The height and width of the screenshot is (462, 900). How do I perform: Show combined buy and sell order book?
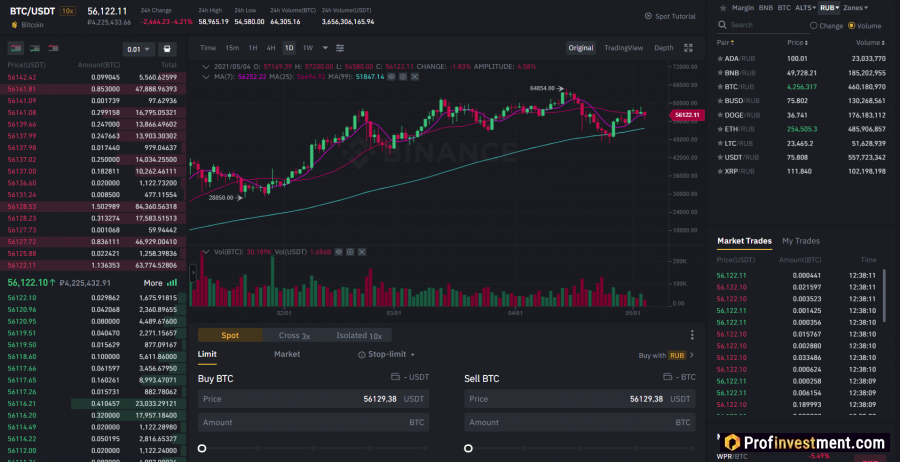pyautogui.click(x=15, y=48)
